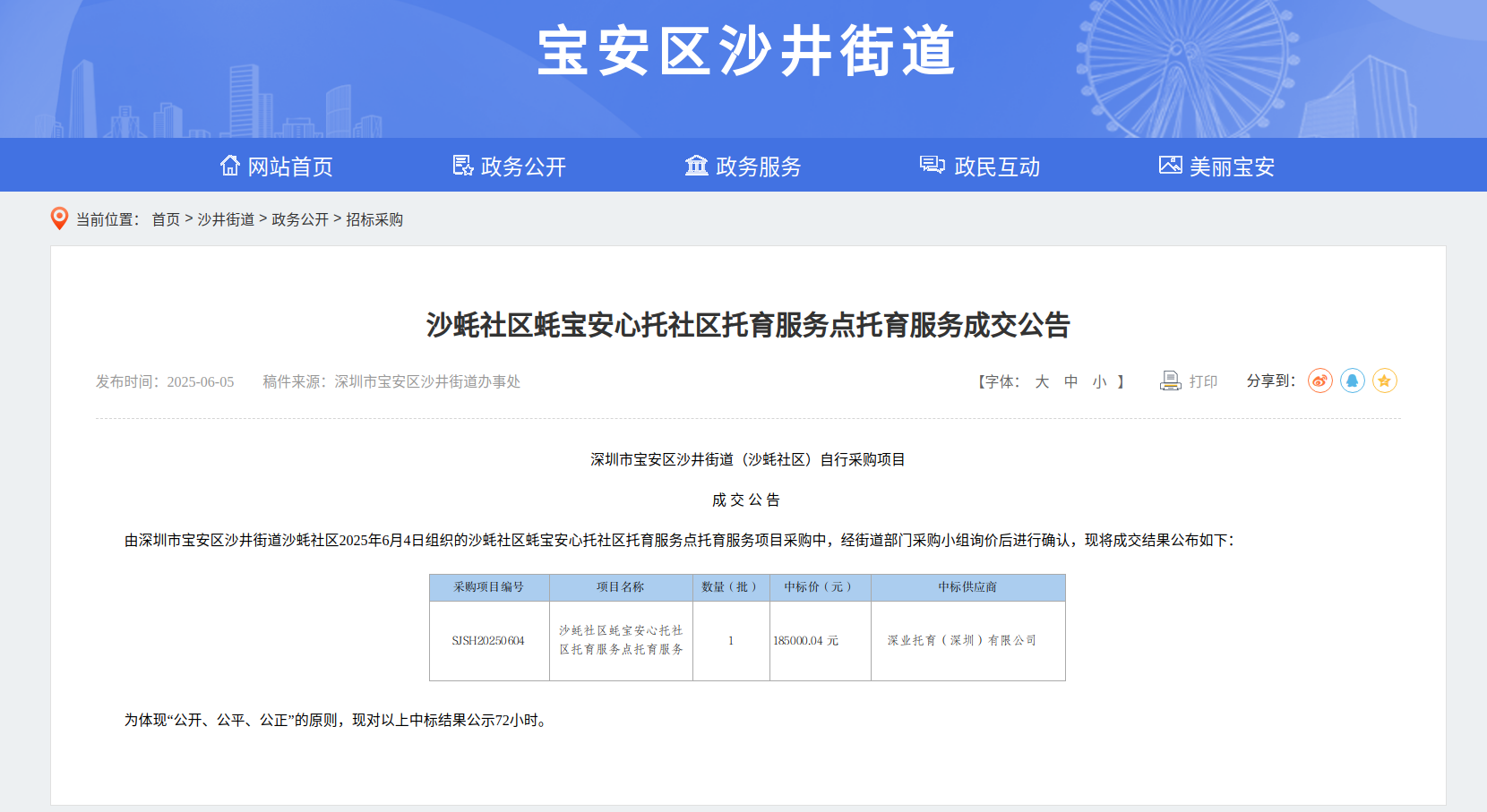Share the article via QQ icon
Viewport: 1487px width, 812px height.
(1352, 381)
